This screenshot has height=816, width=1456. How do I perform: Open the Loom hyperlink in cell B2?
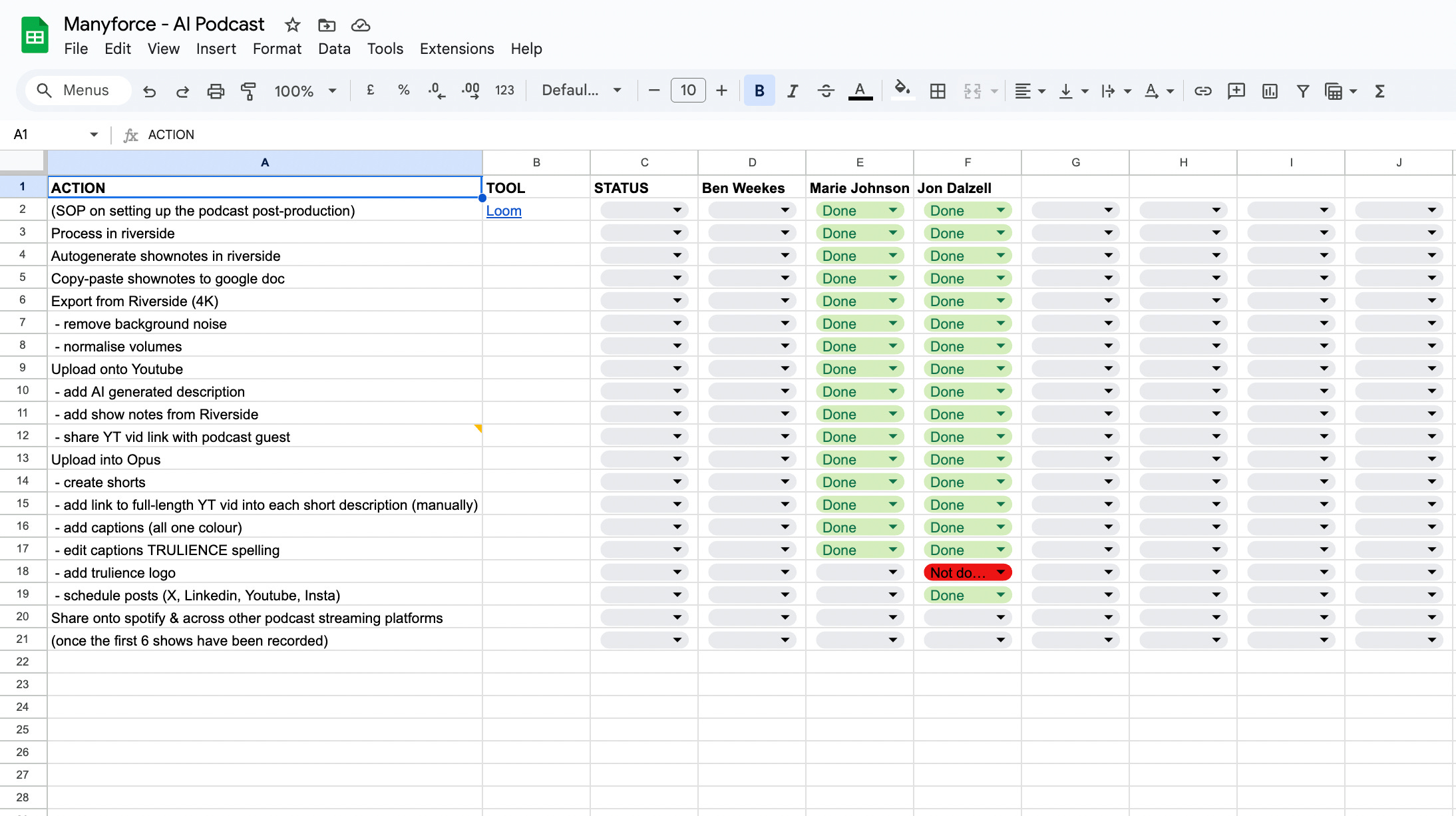(504, 211)
